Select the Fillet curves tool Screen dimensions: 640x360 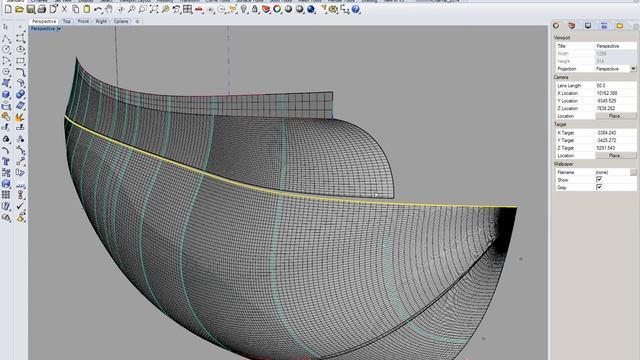click(x=20, y=72)
